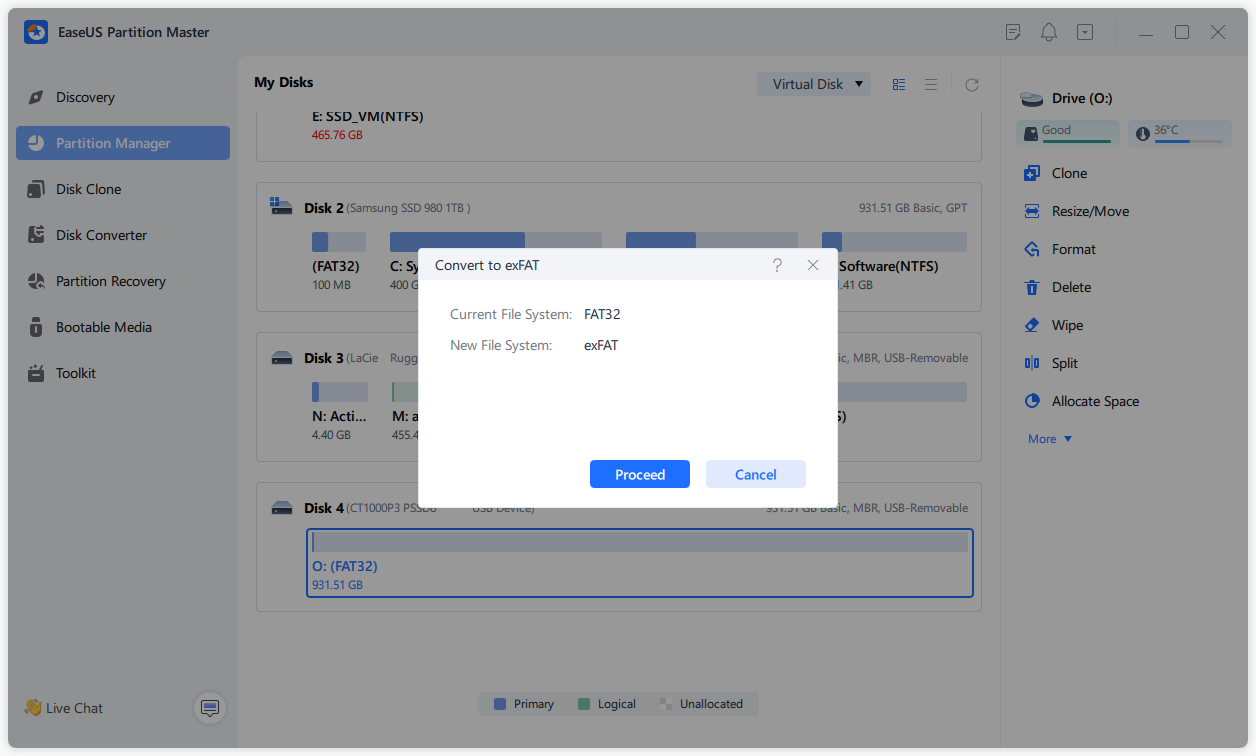Click the Drive (O:) disk icon
The height and width of the screenshot is (756, 1256).
pyautogui.click(x=1031, y=99)
